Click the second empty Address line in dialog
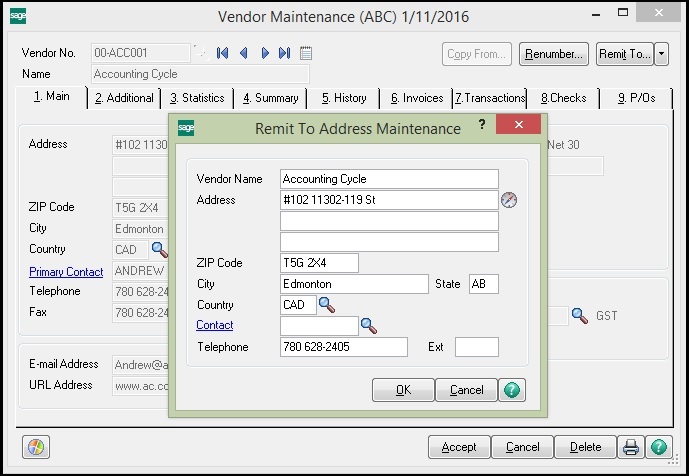The height and width of the screenshot is (476, 689). tap(389, 221)
